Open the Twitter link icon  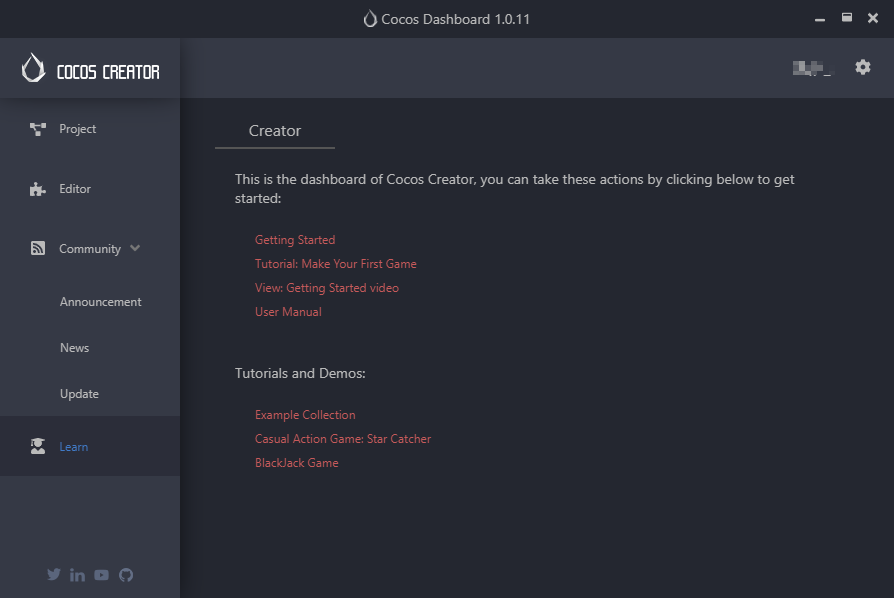tap(54, 575)
